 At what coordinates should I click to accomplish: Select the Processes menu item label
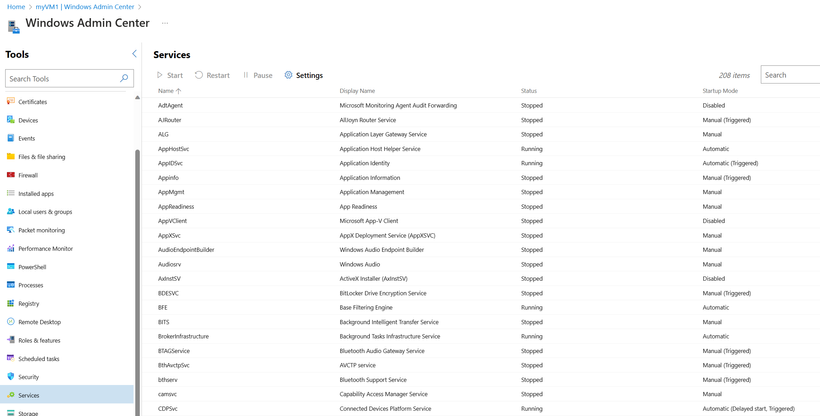31,285
